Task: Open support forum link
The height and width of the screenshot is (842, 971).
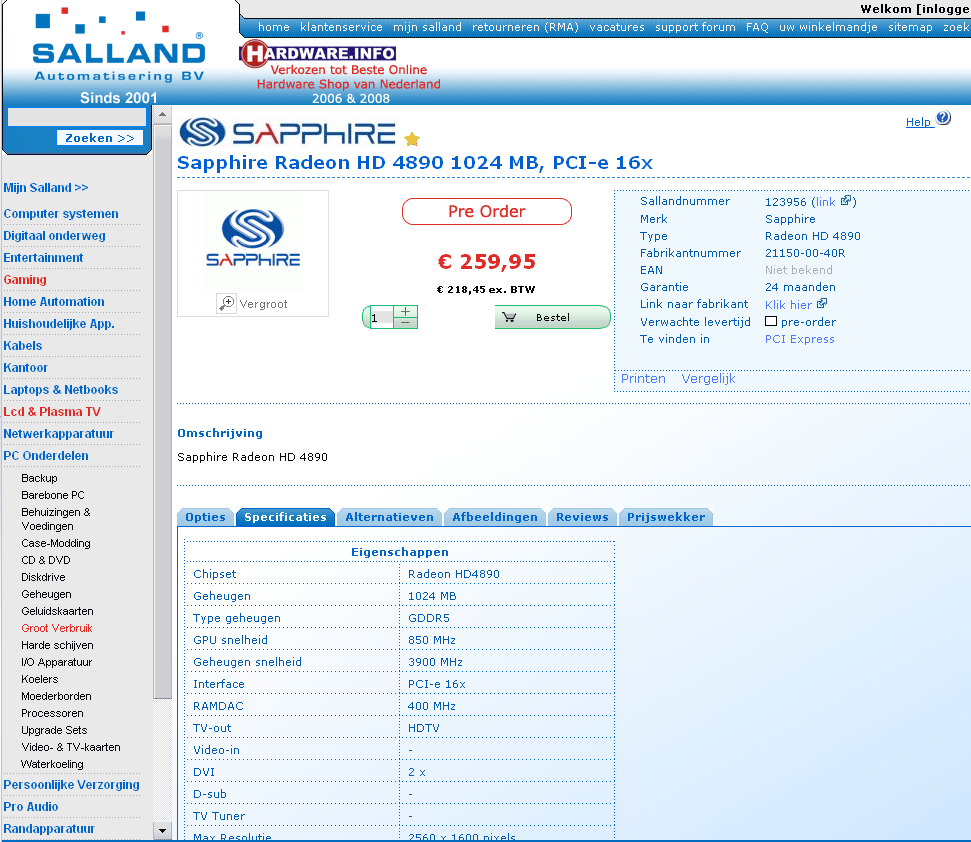Action: 695,27
